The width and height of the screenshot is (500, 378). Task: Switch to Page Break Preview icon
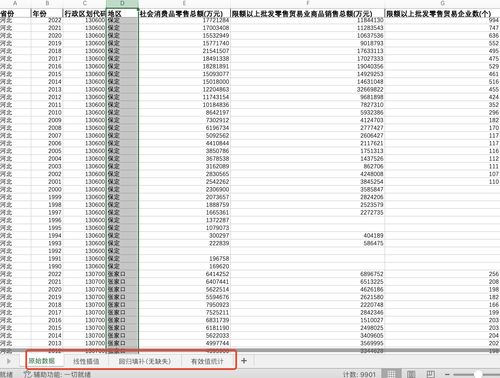[x=431, y=374]
